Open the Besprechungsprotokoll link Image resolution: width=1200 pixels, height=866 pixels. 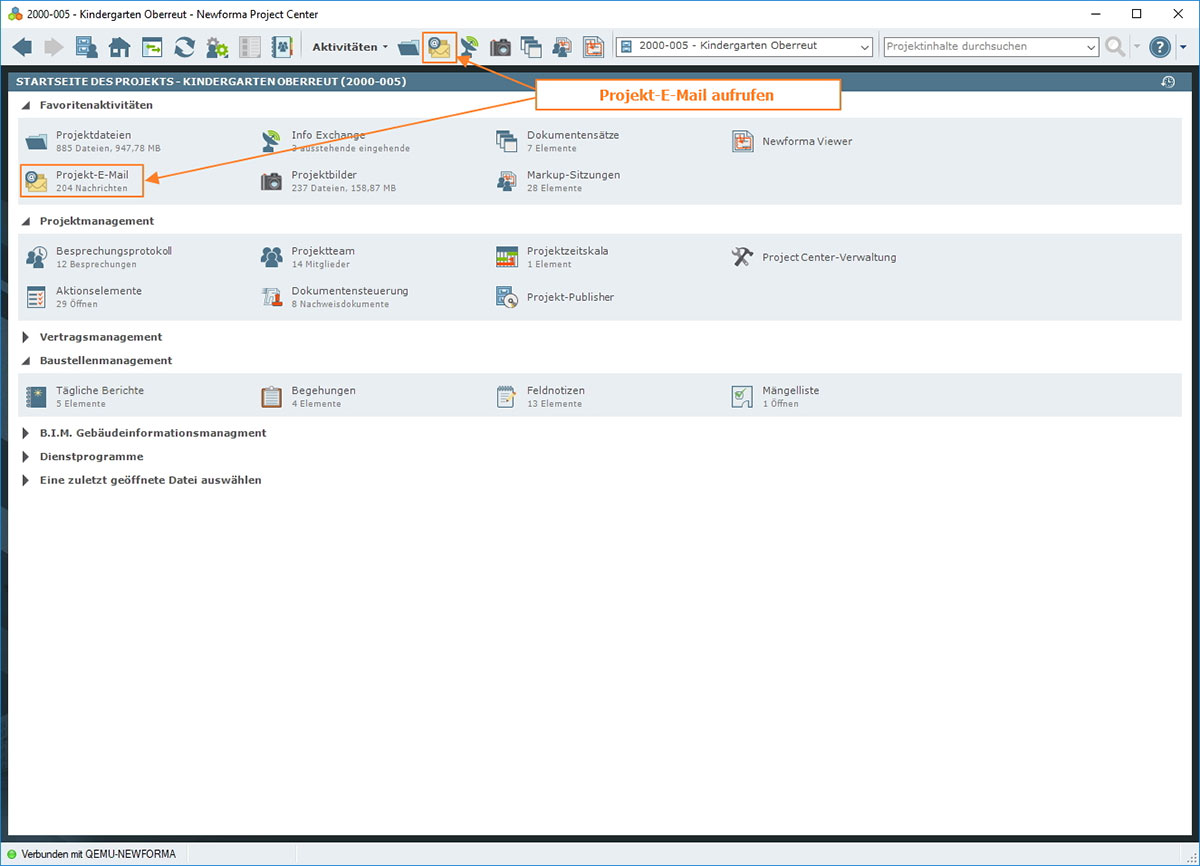coord(114,251)
